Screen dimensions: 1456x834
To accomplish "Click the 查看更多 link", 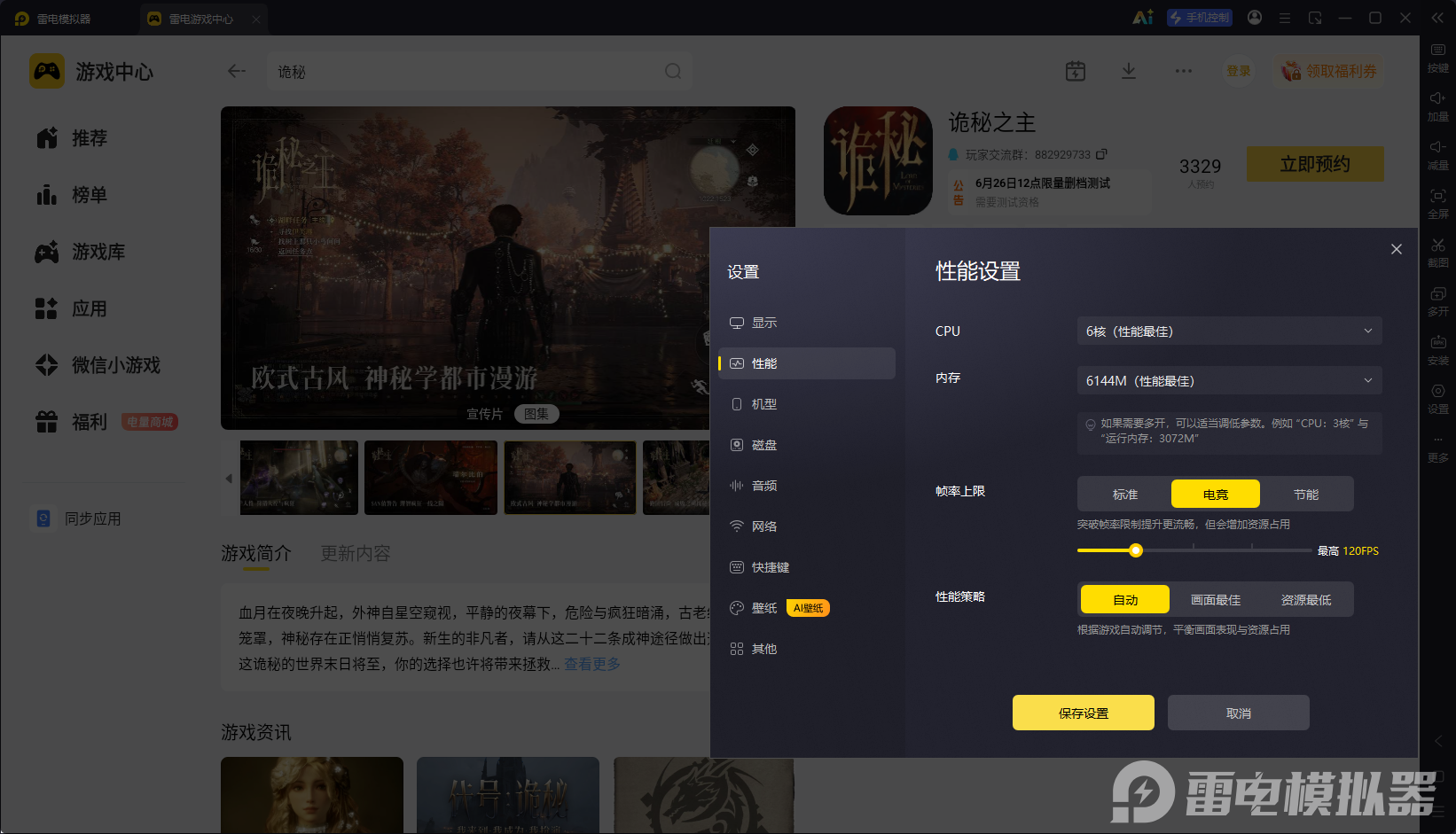I will [592, 664].
